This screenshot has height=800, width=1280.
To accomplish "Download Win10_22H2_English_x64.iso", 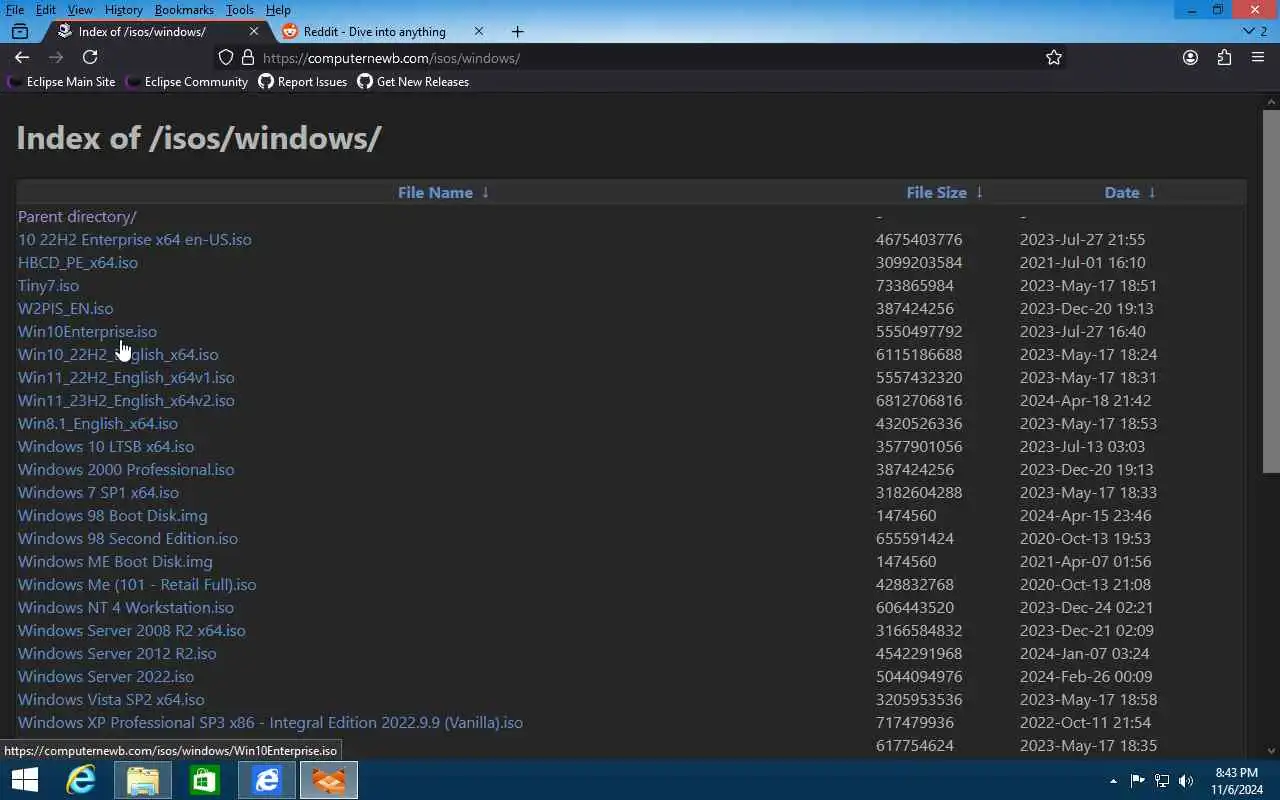I will point(118,354).
